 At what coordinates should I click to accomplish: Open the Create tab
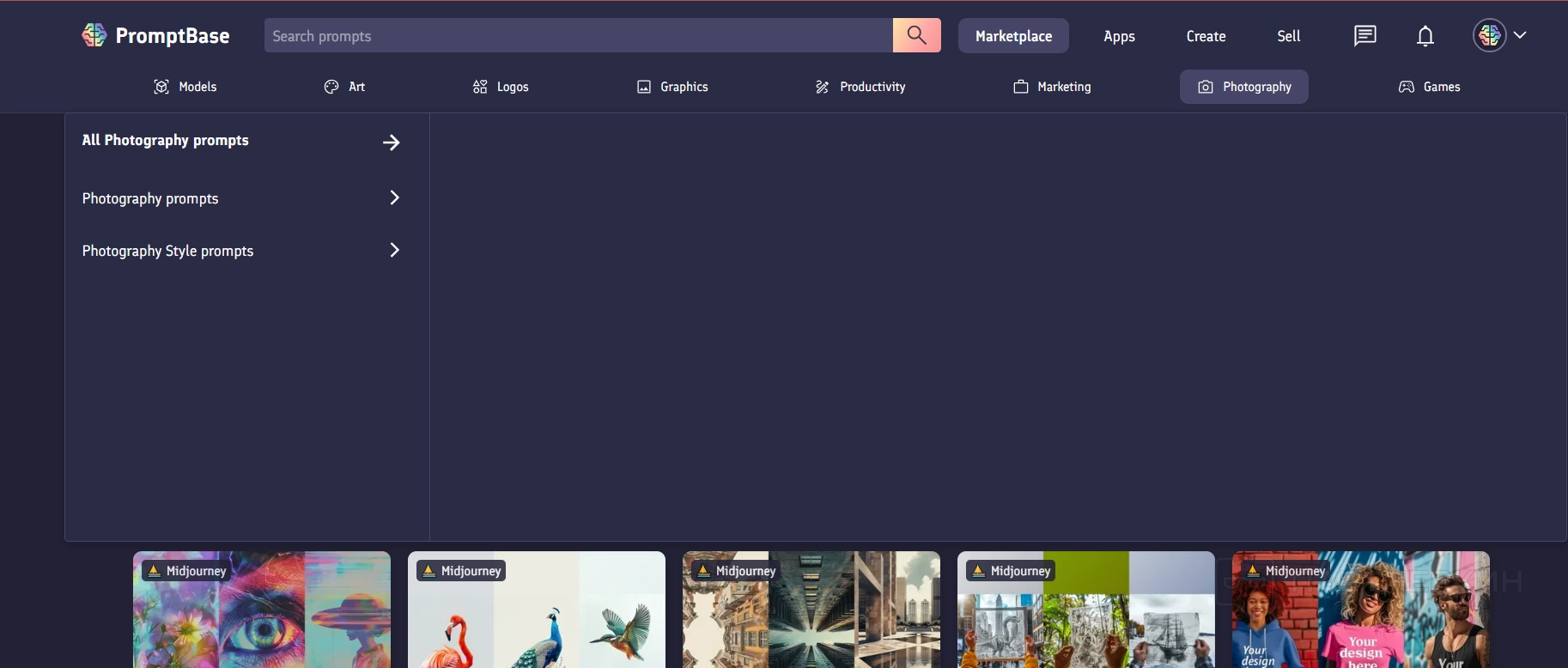point(1206,36)
